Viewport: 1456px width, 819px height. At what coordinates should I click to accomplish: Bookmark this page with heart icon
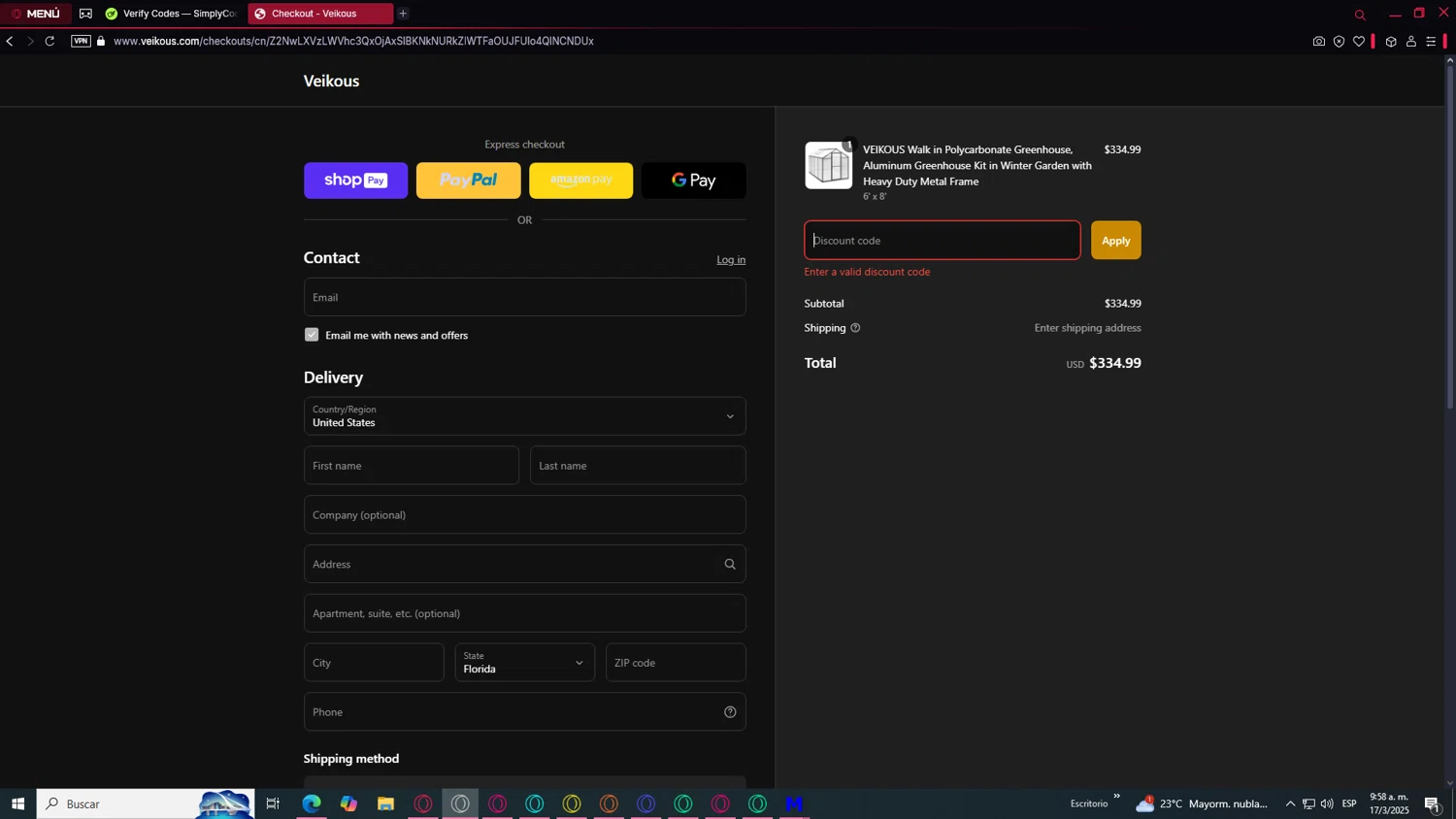click(x=1359, y=42)
